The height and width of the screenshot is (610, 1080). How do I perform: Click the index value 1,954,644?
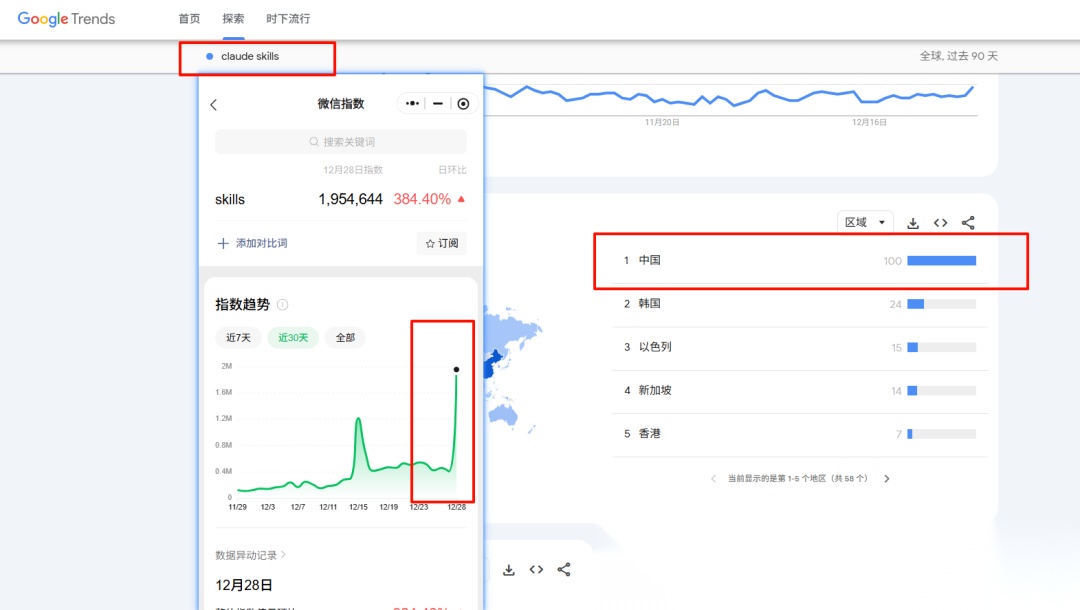coord(350,199)
